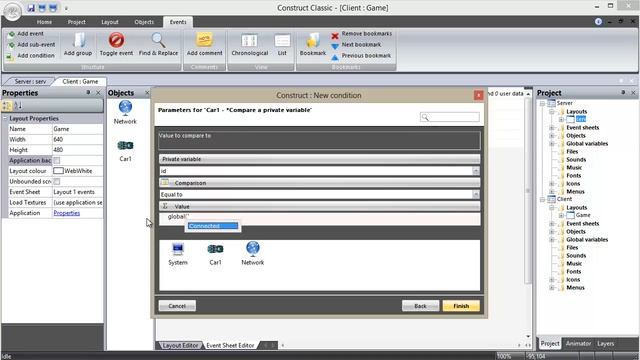Image resolution: width=640 pixels, height=360 pixels.
Task: Collapse Client node in Project tree
Action: click(543, 200)
